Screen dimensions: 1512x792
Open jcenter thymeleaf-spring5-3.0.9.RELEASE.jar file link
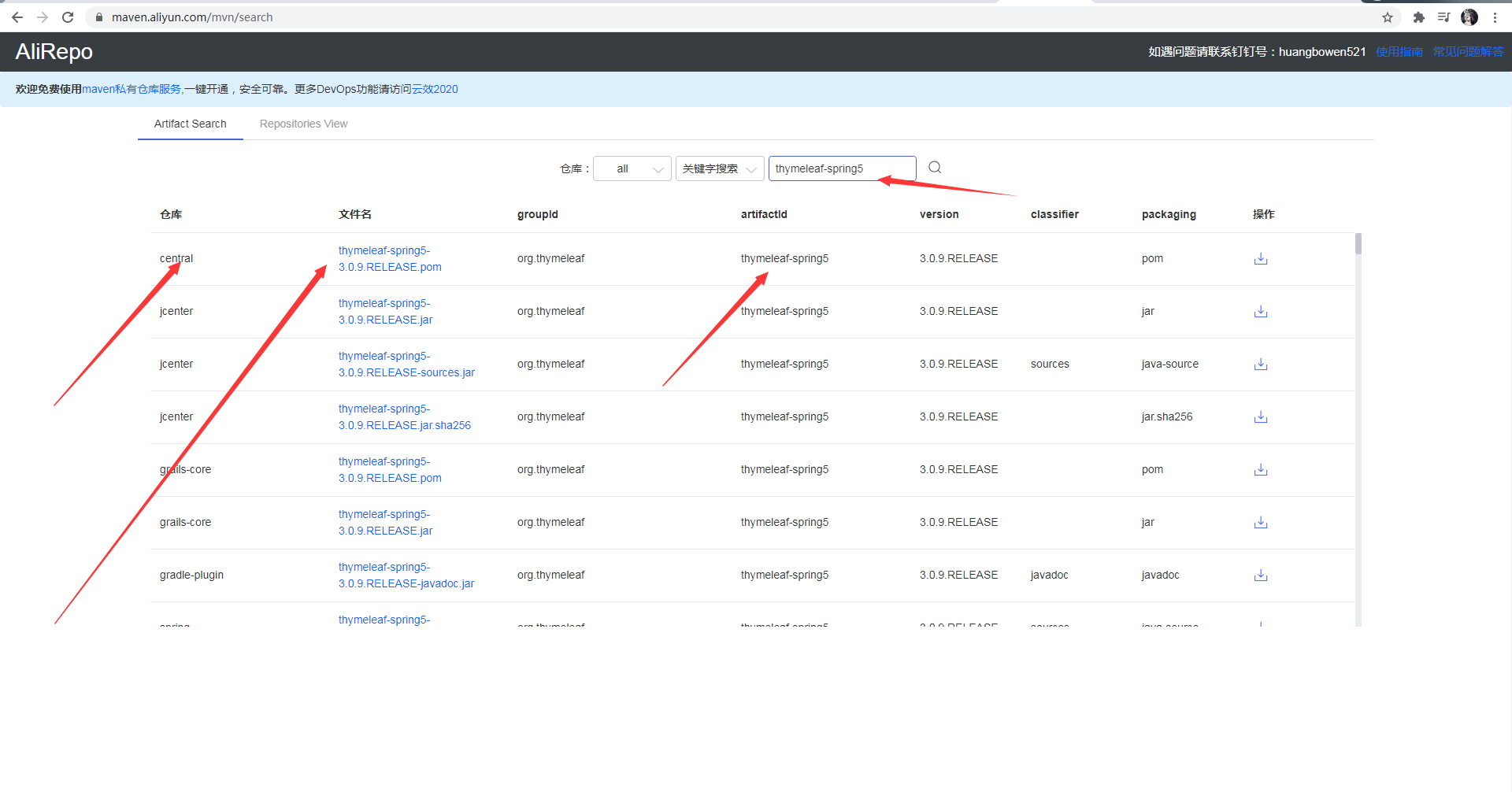click(x=386, y=312)
